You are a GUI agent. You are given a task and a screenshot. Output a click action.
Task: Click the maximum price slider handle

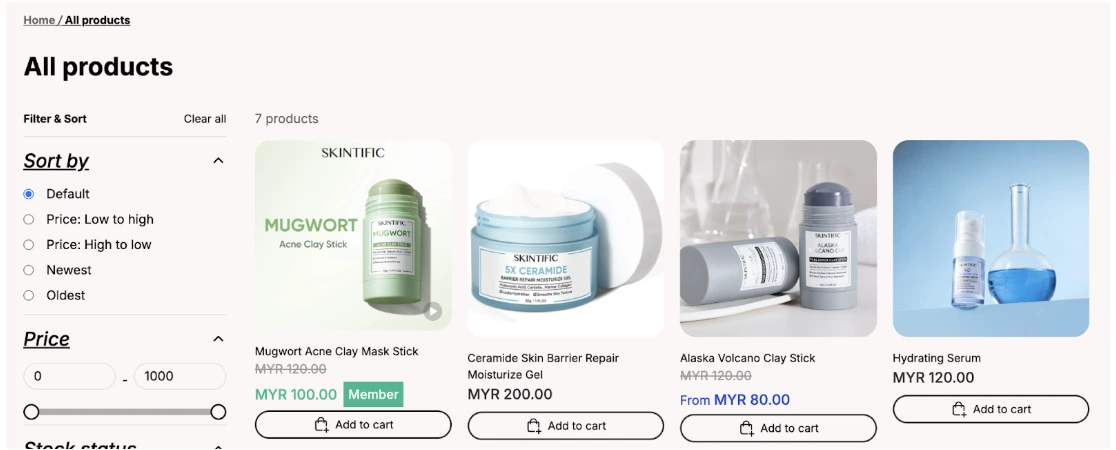[219, 412]
